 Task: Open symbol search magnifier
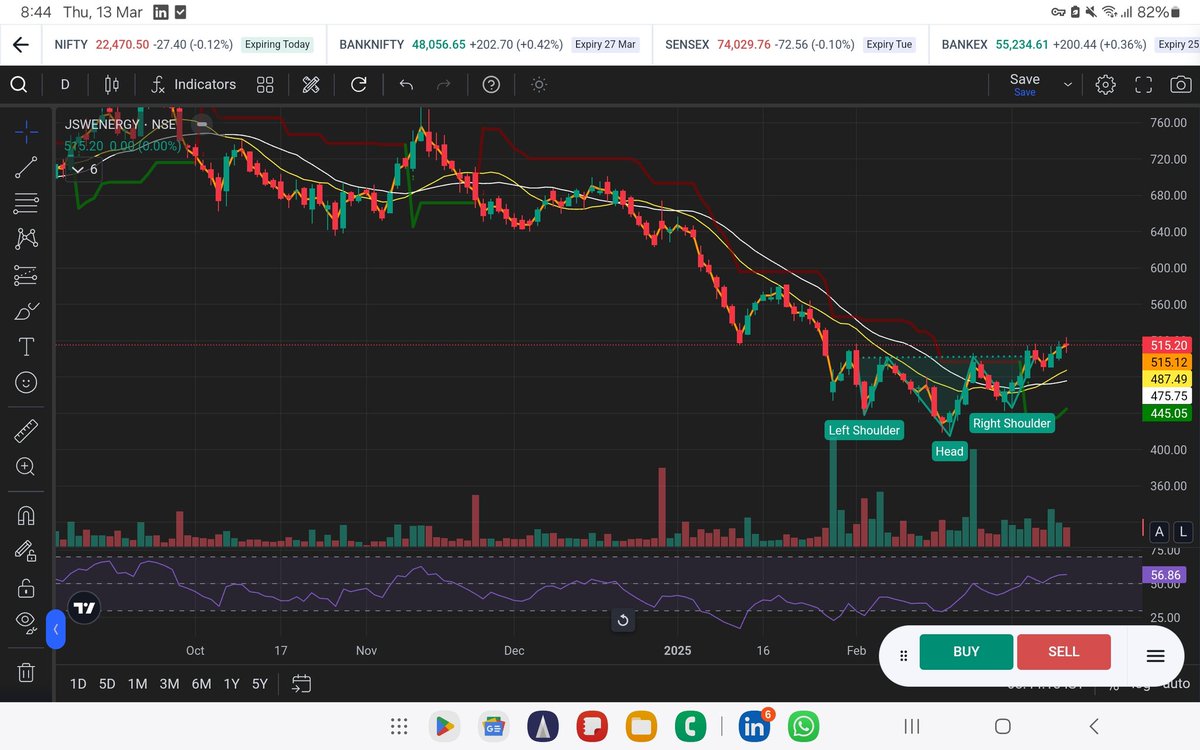19,85
